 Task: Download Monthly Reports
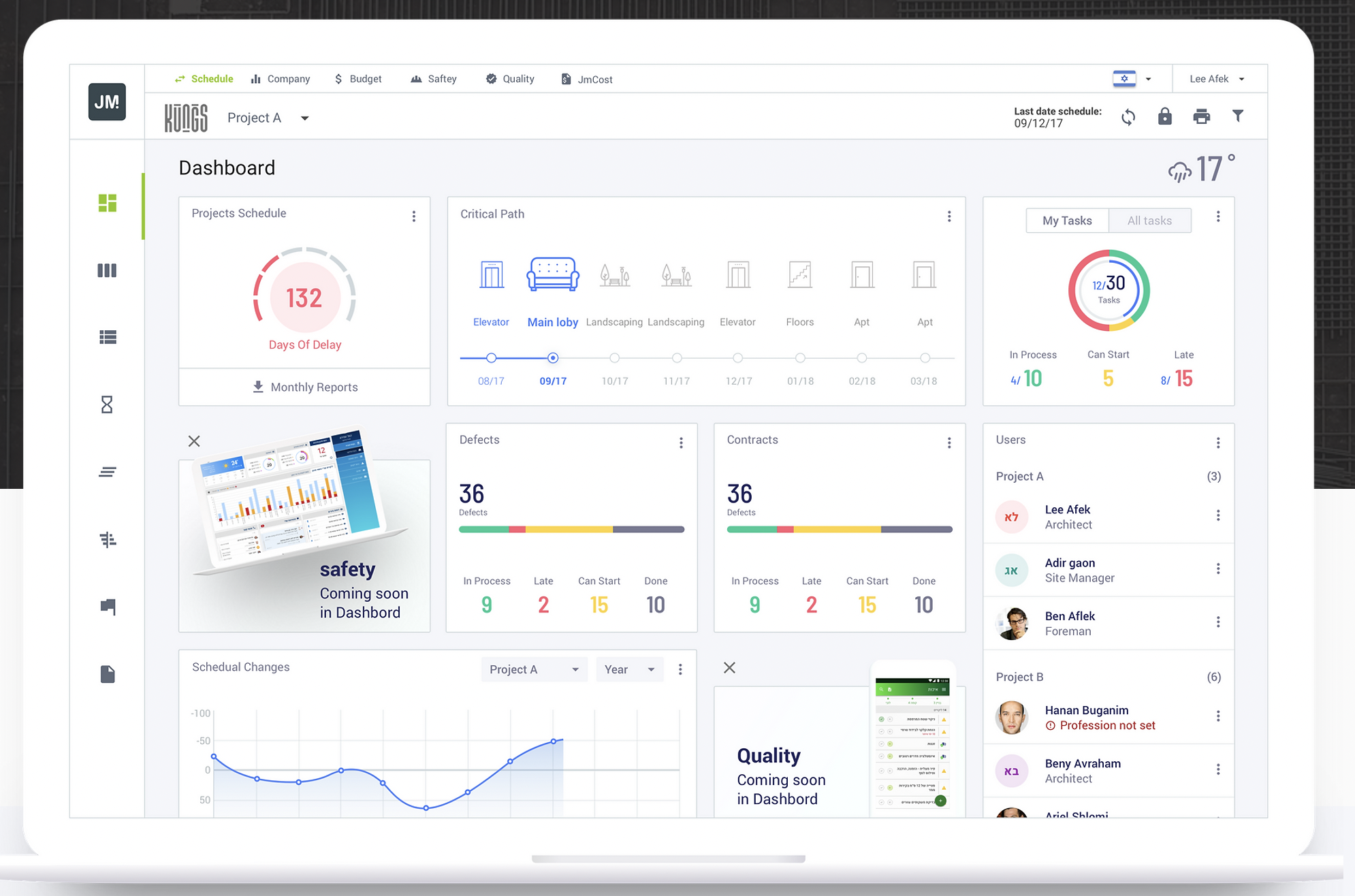(305, 387)
